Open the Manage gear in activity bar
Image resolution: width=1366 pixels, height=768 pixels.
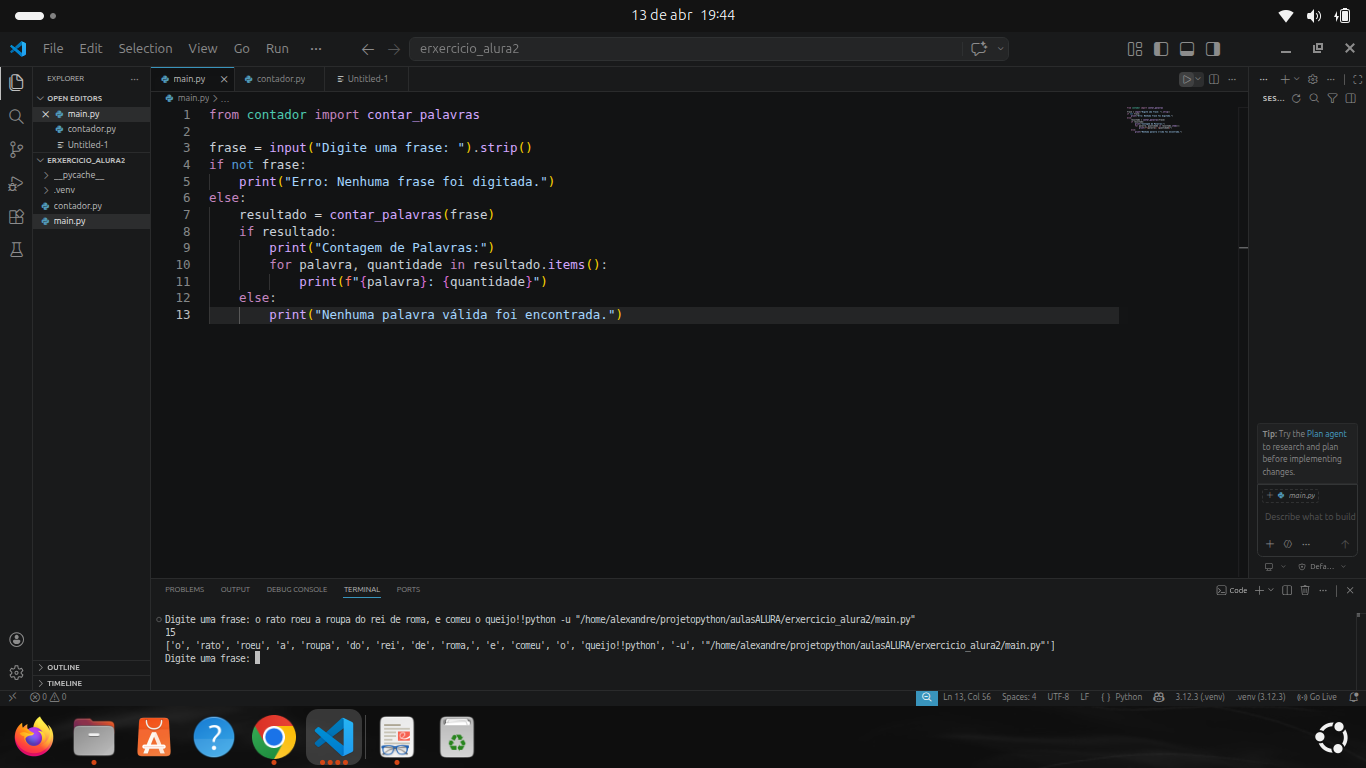click(16, 672)
